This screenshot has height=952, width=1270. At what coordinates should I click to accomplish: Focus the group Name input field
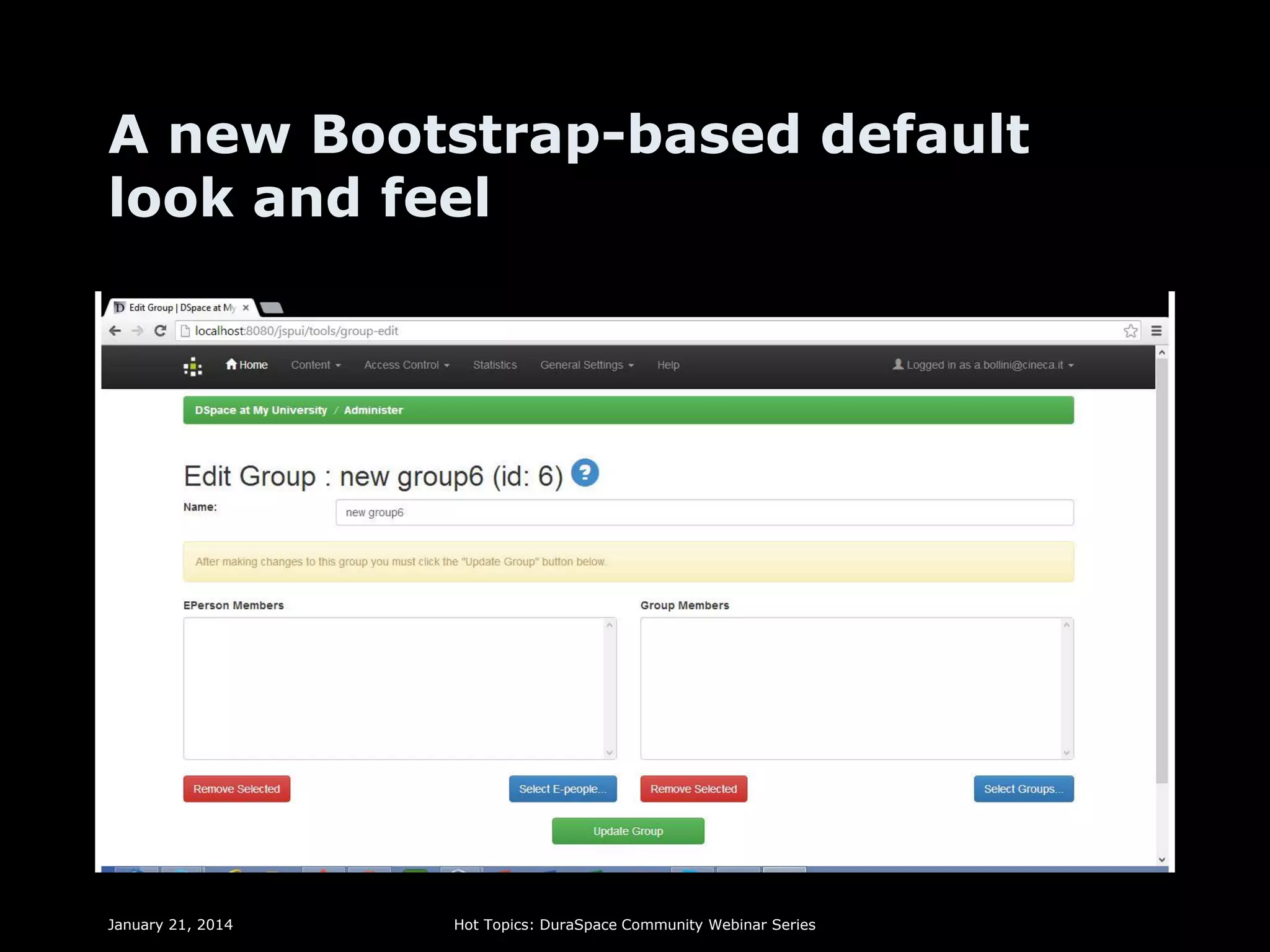pyautogui.click(x=704, y=513)
